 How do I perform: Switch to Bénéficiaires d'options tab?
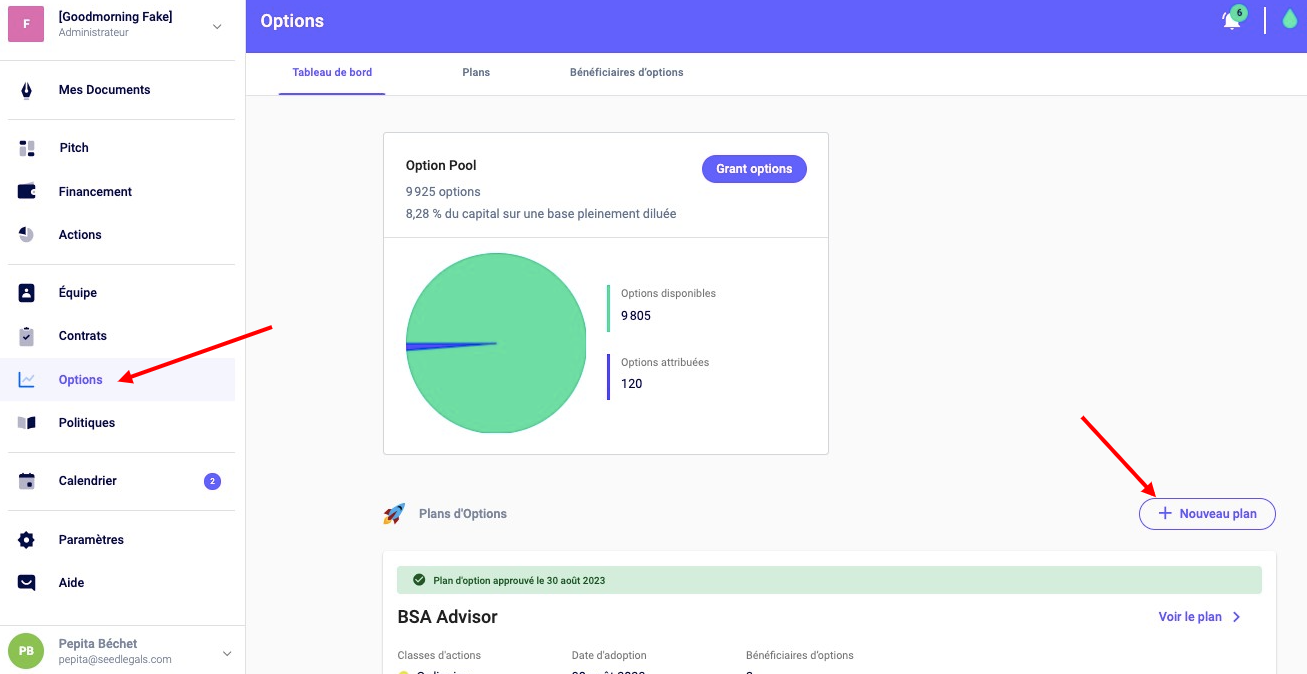626,73
